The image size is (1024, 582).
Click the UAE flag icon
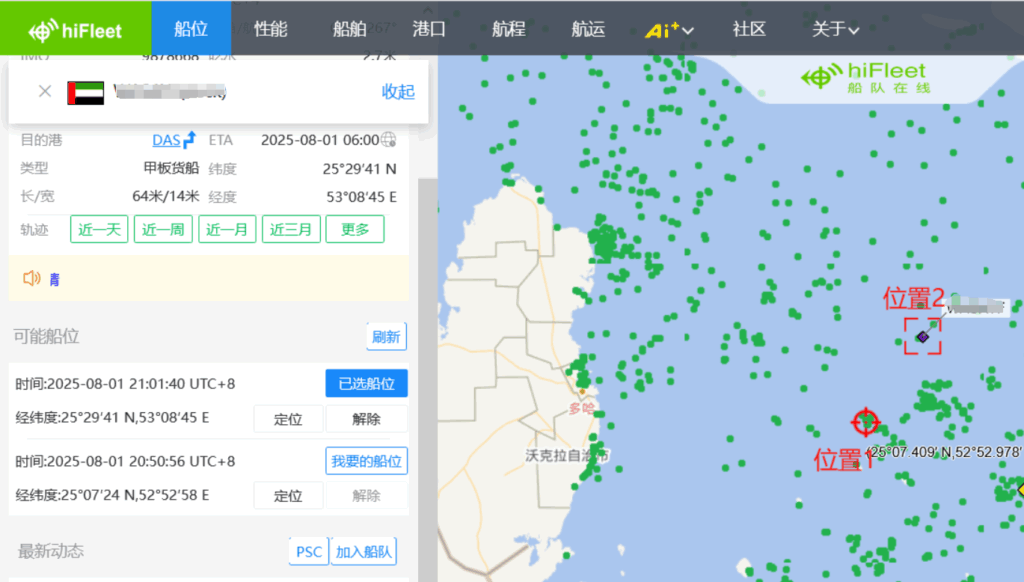tap(85, 92)
